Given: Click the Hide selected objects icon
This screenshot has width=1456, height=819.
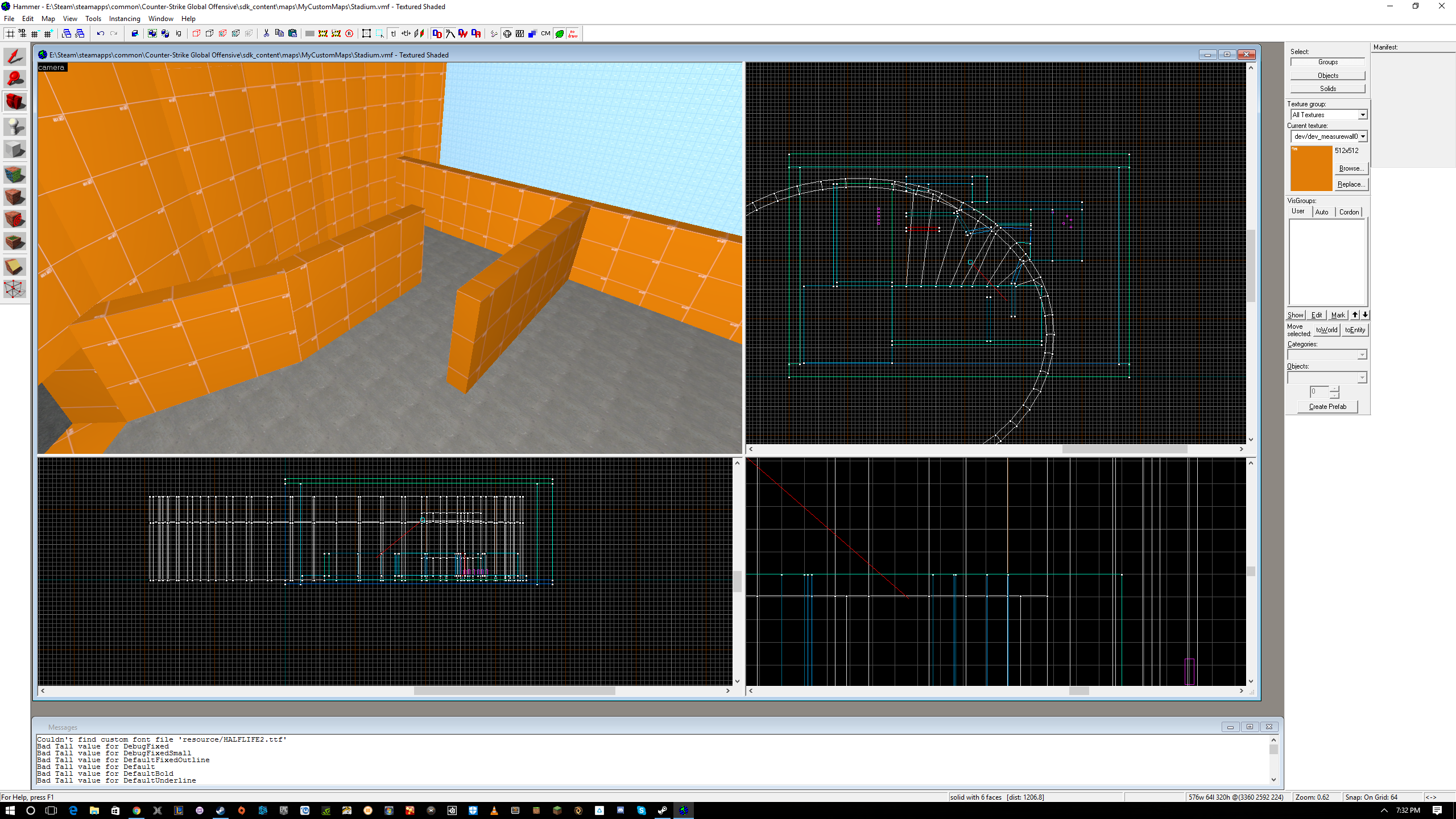Looking at the screenshot, I should (x=196, y=34).
